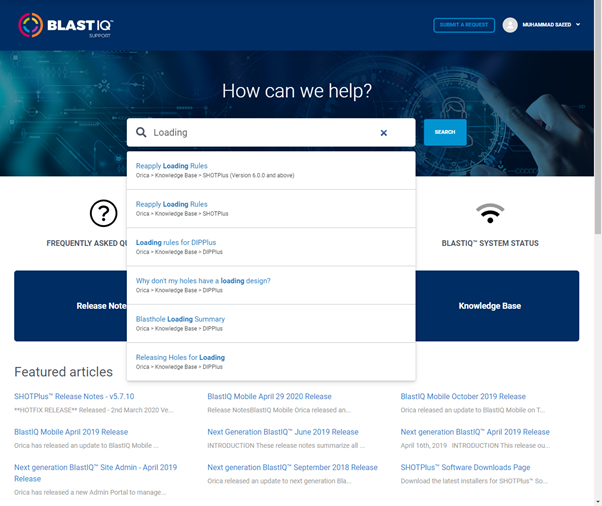The width and height of the screenshot is (602, 506).
Task: Click the user avatar icon
Action: [510, 25]
